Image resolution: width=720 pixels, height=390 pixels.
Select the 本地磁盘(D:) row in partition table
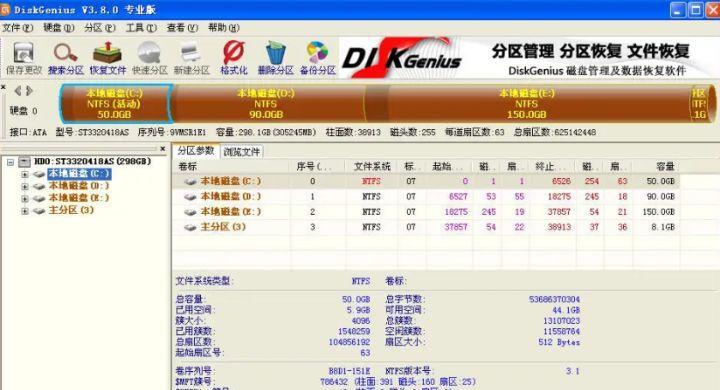426,197
